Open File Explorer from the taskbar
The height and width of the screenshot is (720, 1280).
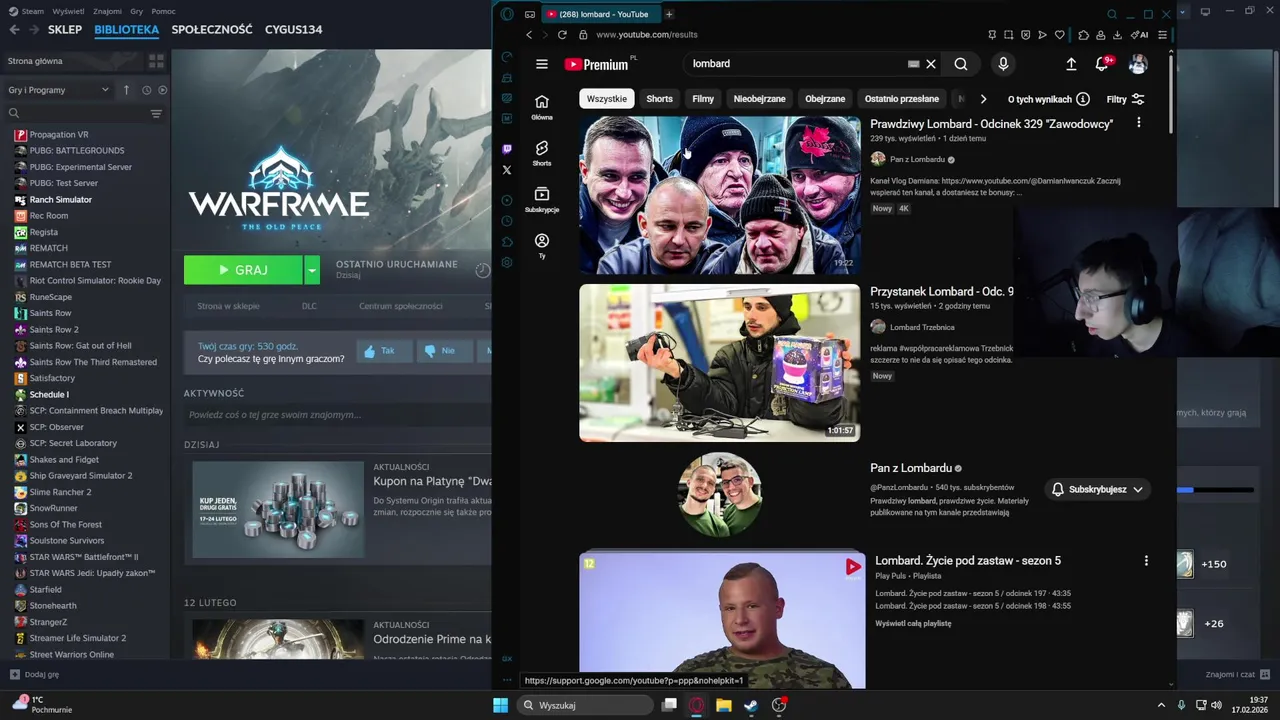pyautogui.click(x=723, y=705)
